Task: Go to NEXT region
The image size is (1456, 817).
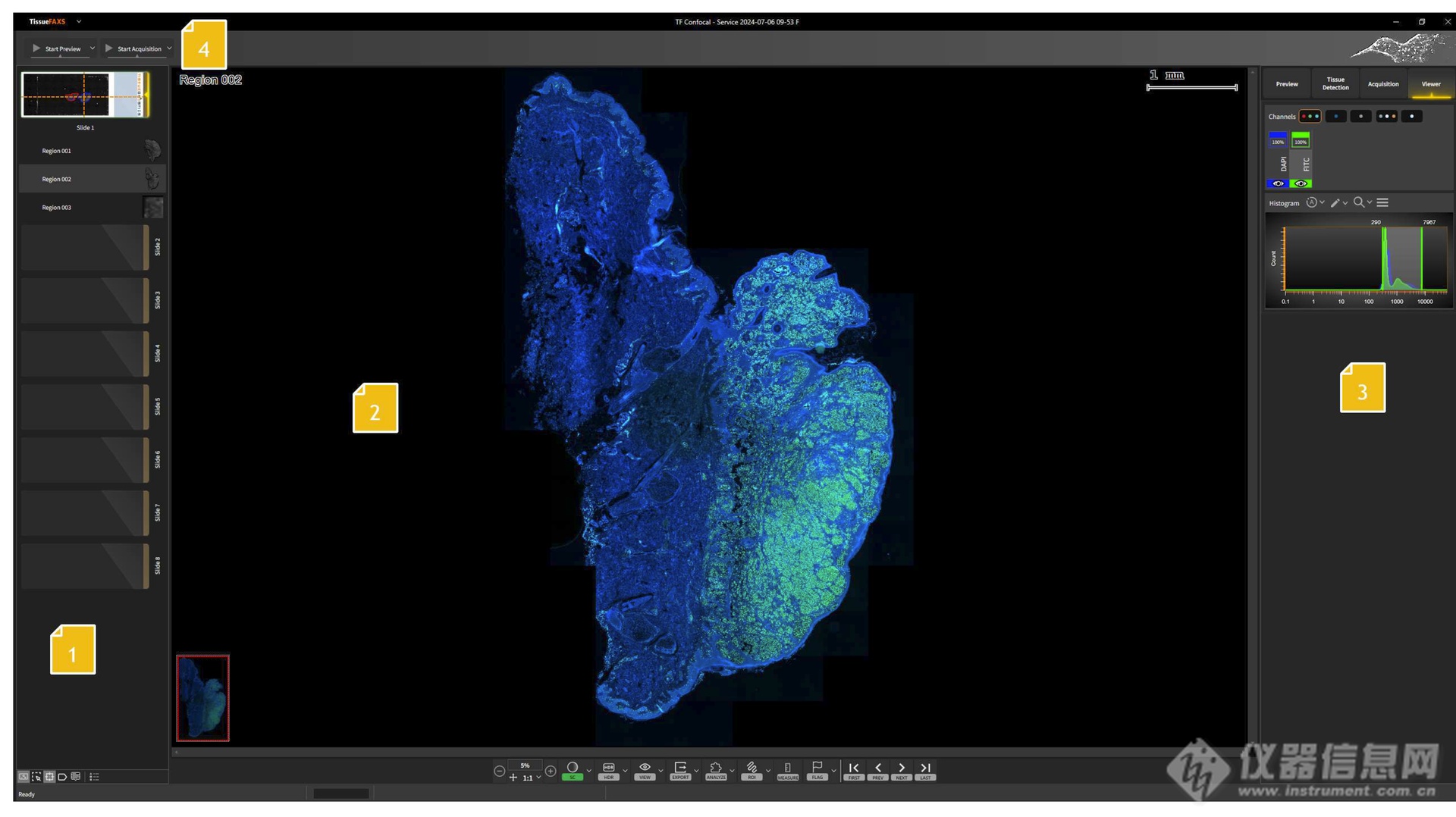Action: click(902, 771)
